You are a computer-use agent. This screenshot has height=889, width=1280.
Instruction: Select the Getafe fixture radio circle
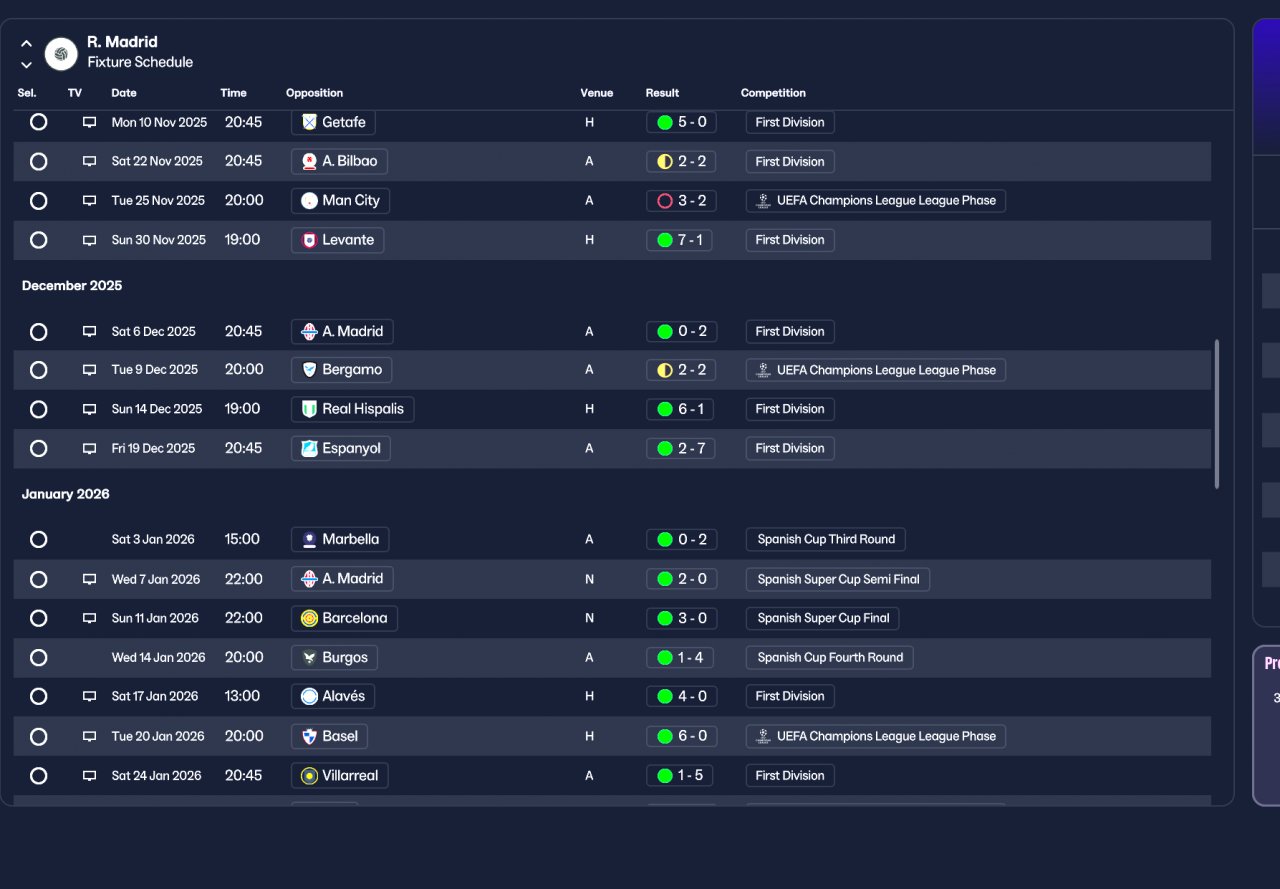tap(39, 122)
